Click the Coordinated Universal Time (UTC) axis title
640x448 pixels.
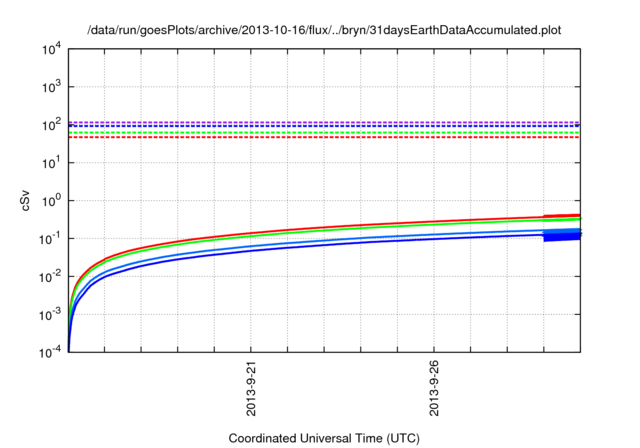[x=324, y=438]
